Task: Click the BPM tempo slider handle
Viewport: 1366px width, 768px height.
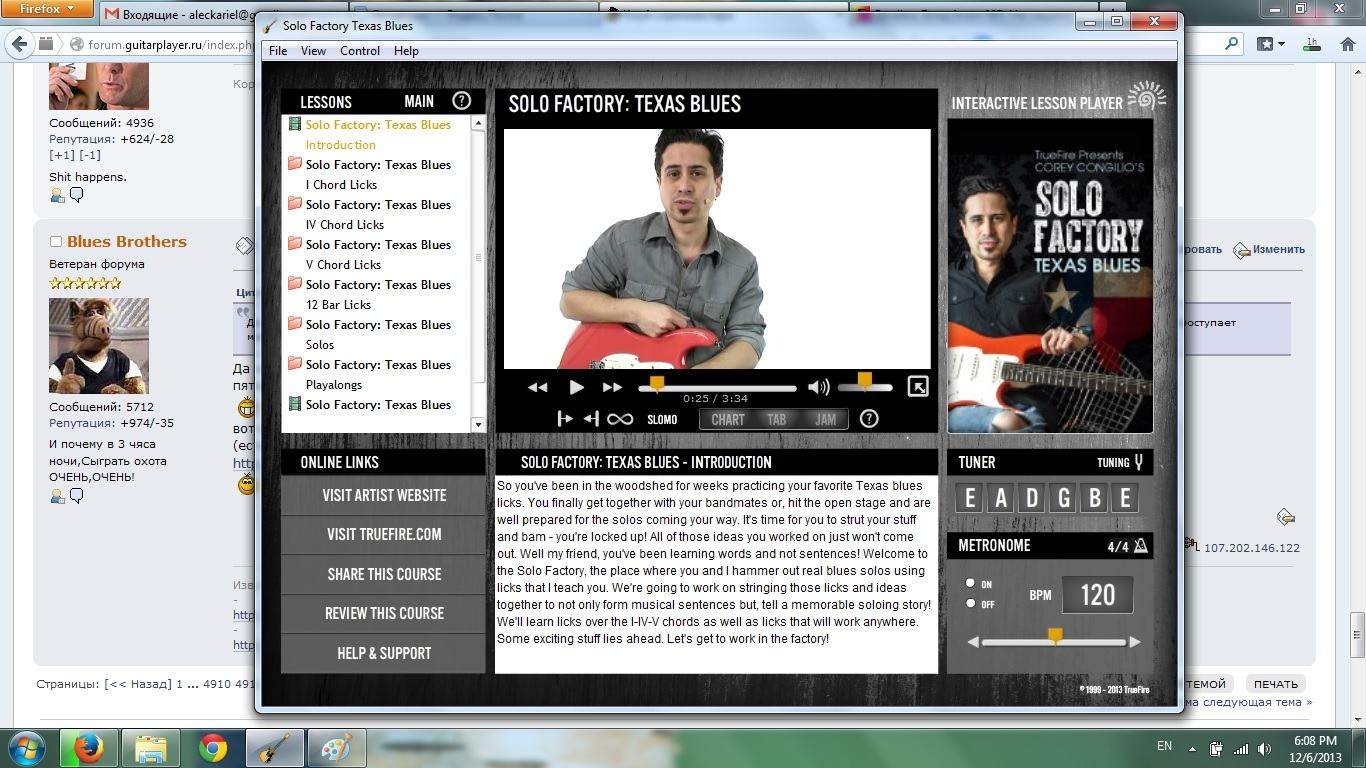Action: coord(1054,636)
